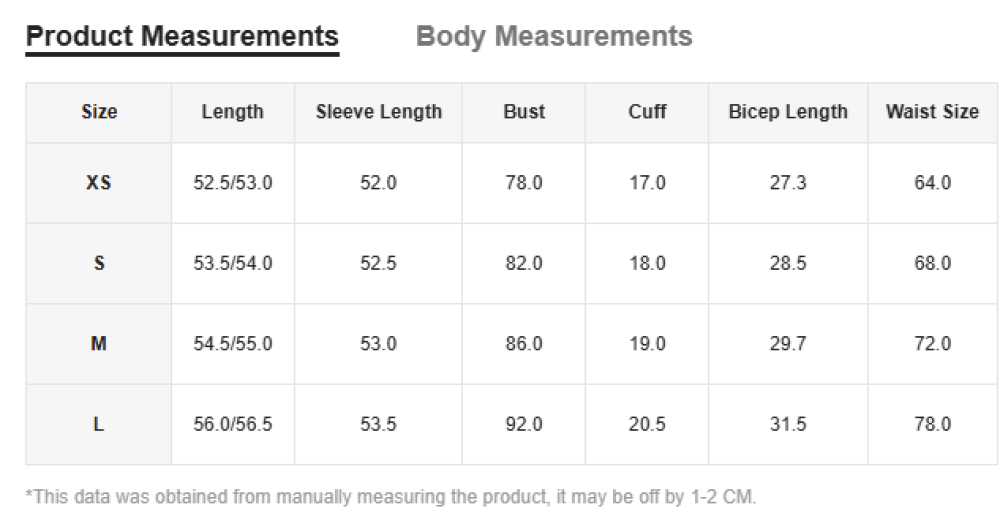The image size is (1000, 516).
Task: Click the Bust column header
Action: click(x=524, y=112)
